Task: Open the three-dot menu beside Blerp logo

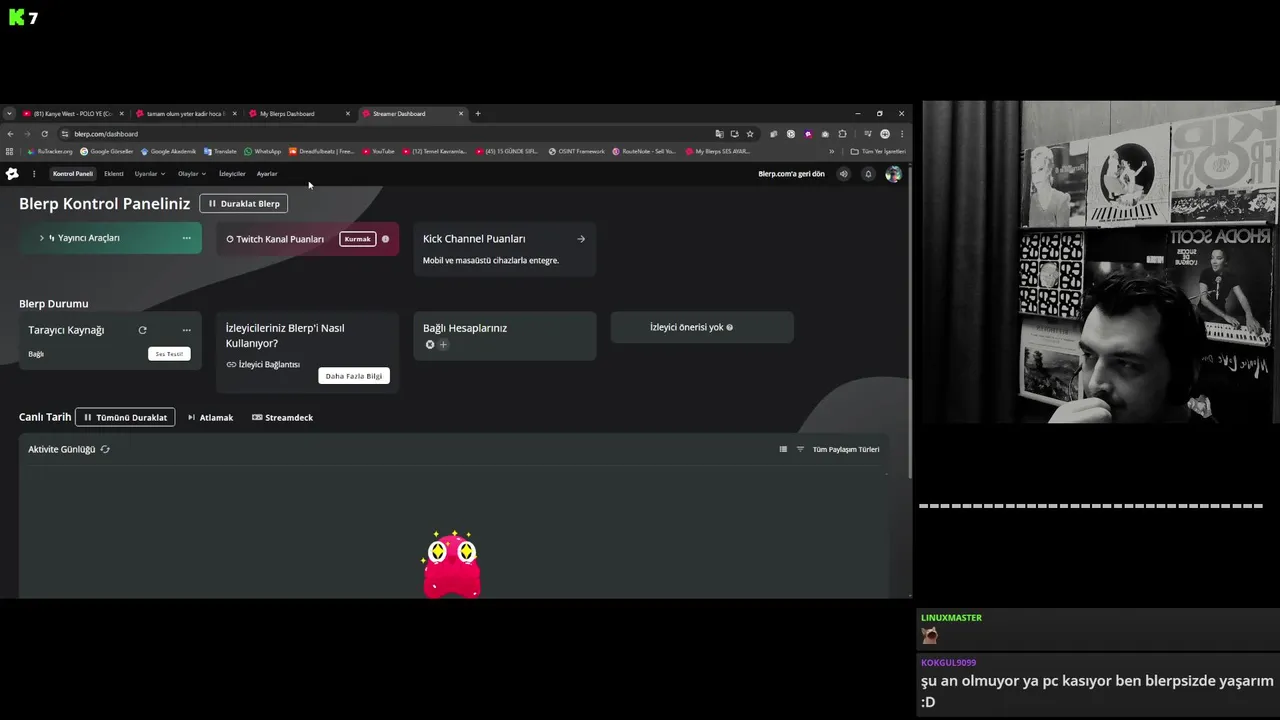Action: click(x=34, y=174)
